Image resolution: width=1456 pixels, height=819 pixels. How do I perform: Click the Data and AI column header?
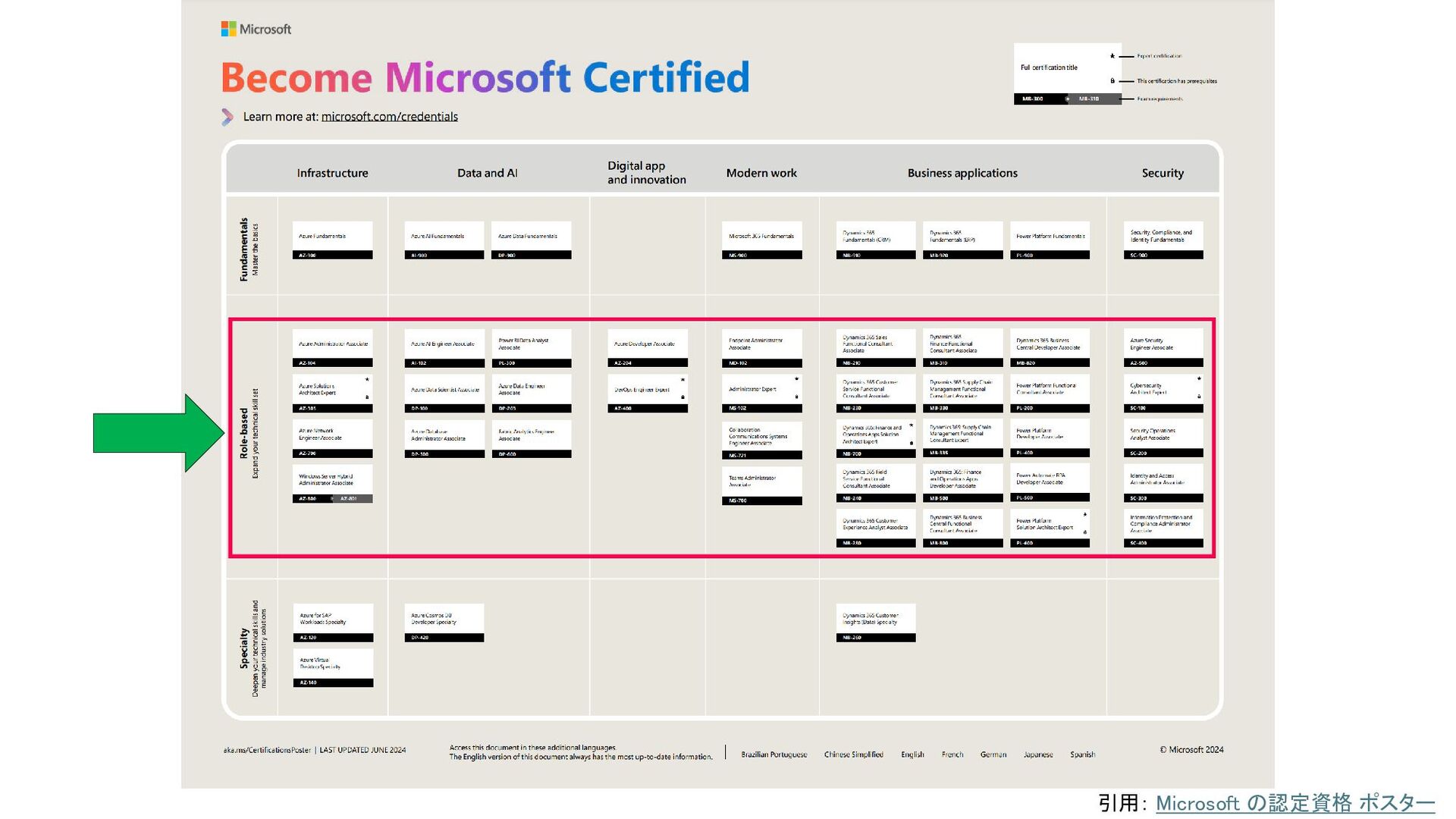[x=487, y=173]
